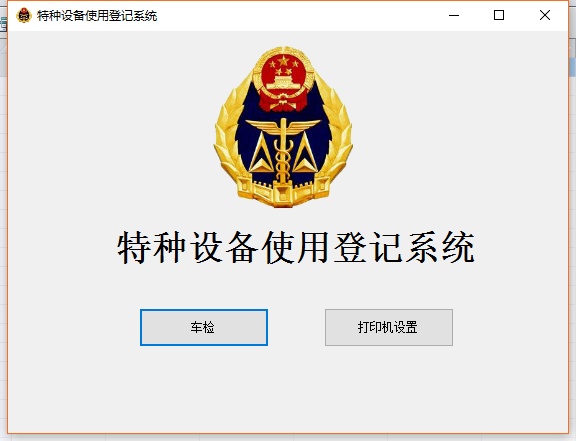Click the left wheat wreath of the badge
Screen dimensions: 576x441
point(229,141)
